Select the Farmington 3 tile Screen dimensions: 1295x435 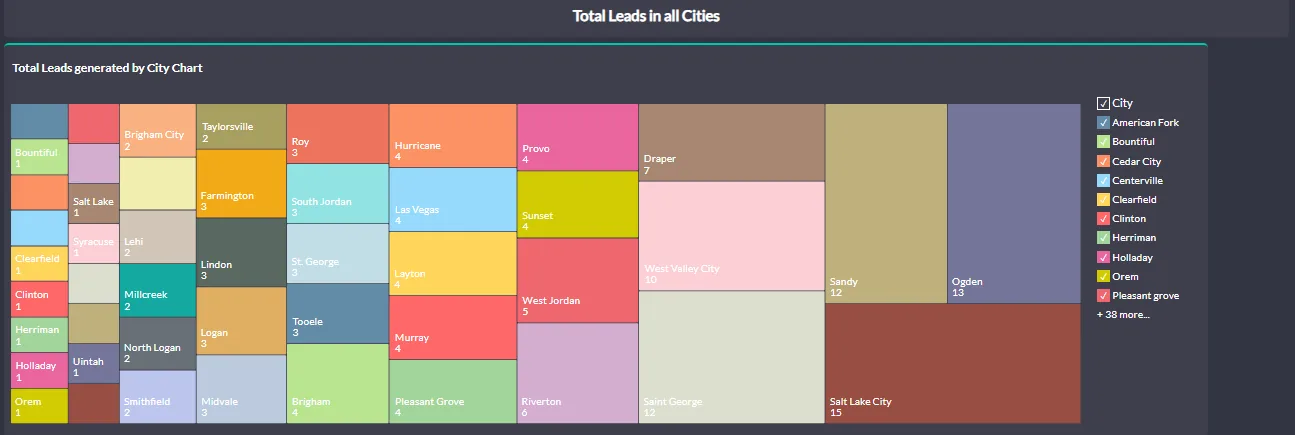click(241, 183)
